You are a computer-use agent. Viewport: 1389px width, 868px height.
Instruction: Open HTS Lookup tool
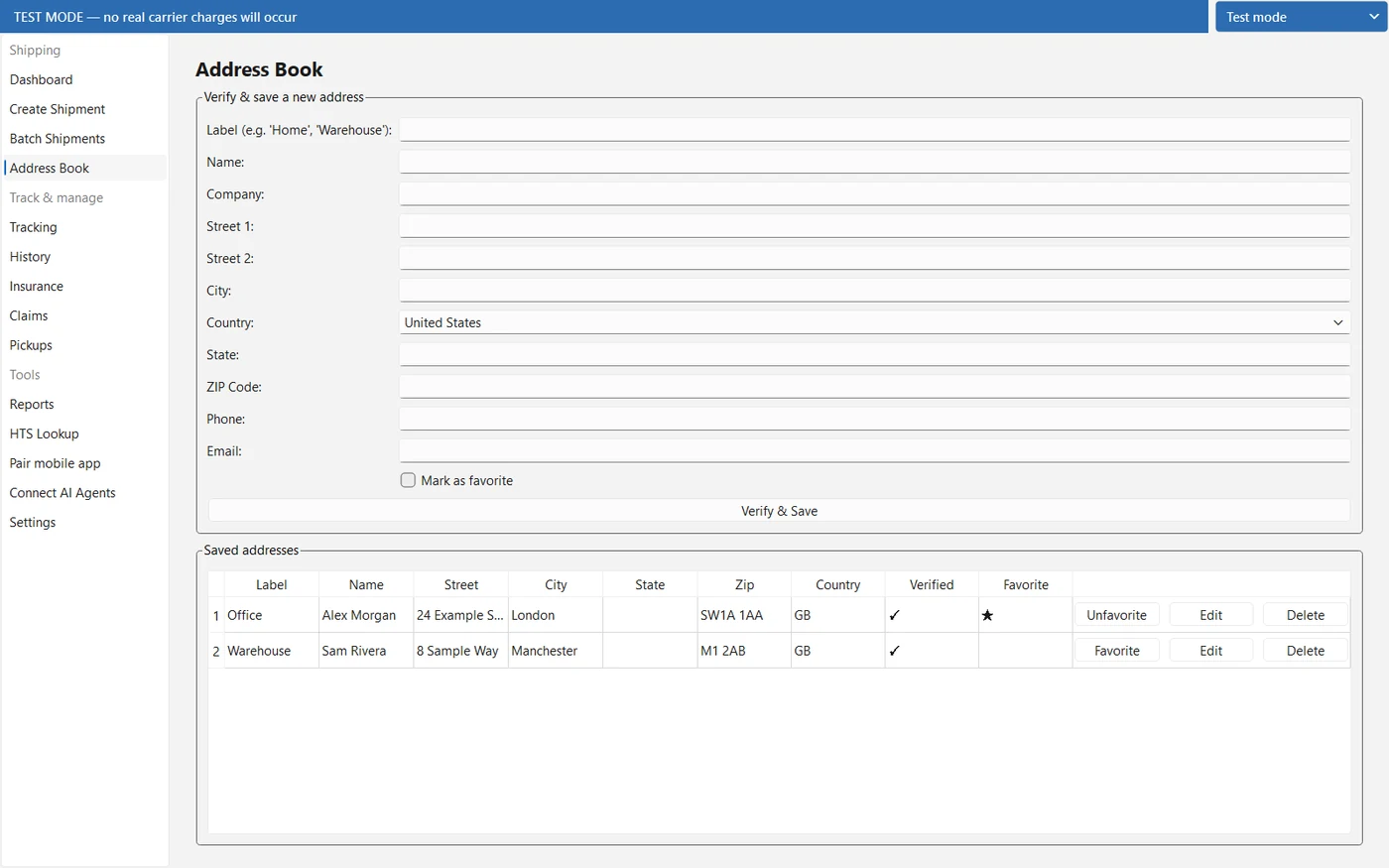point(83,434)
